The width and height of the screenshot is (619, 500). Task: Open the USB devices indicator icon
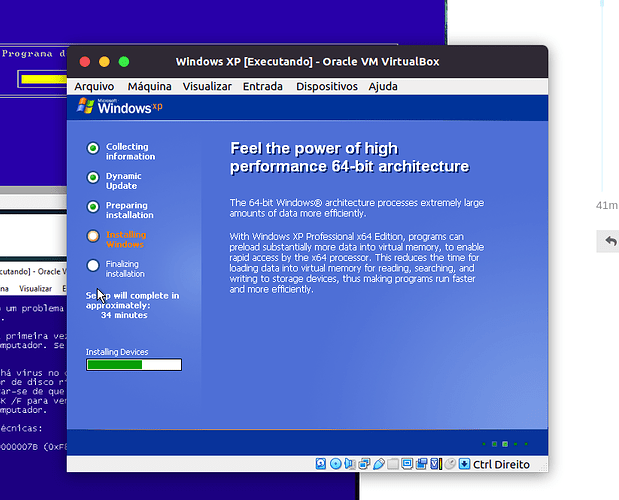click(x=378, y=464)
